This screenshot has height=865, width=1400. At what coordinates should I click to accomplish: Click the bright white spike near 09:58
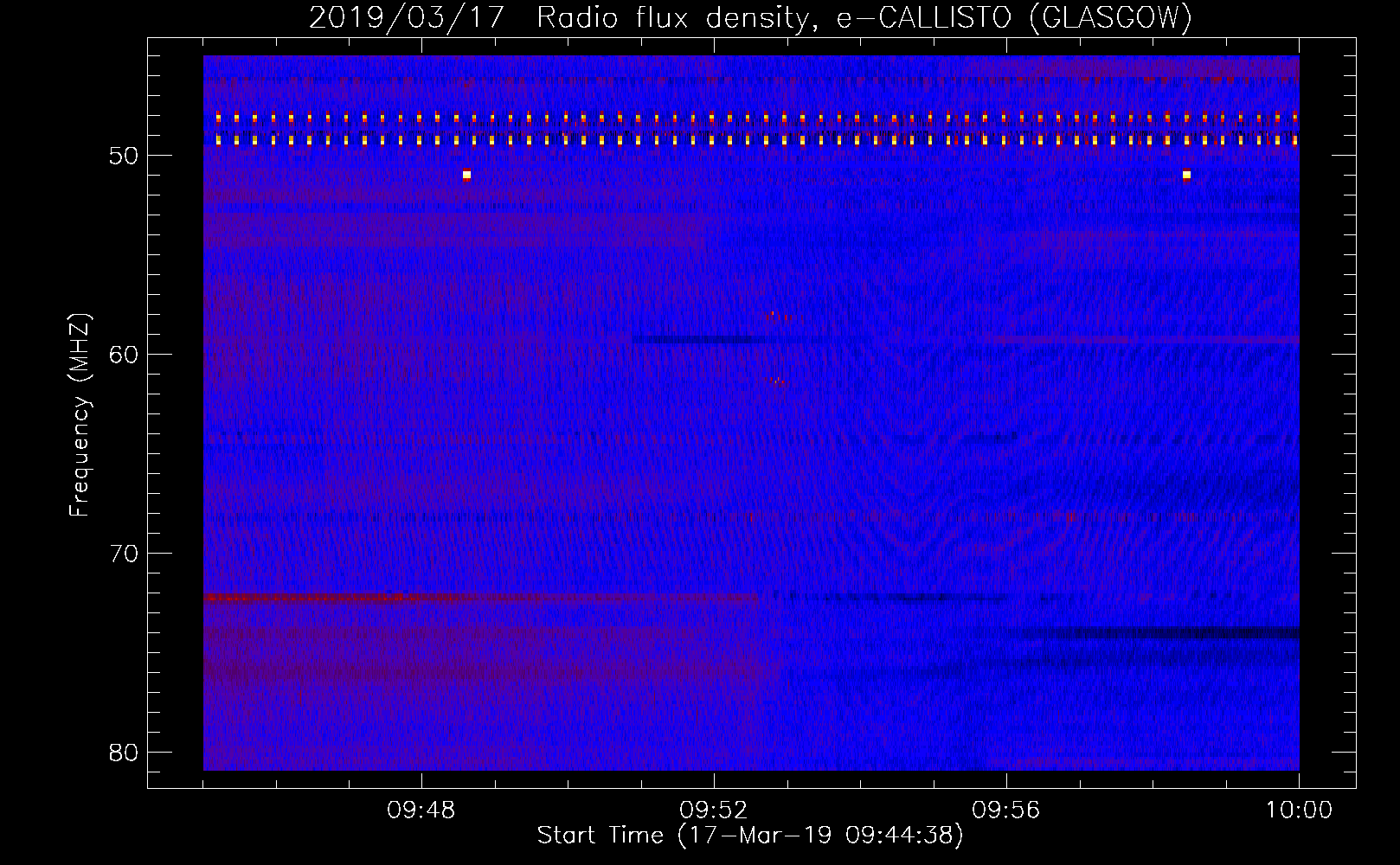click(1186, 175)
